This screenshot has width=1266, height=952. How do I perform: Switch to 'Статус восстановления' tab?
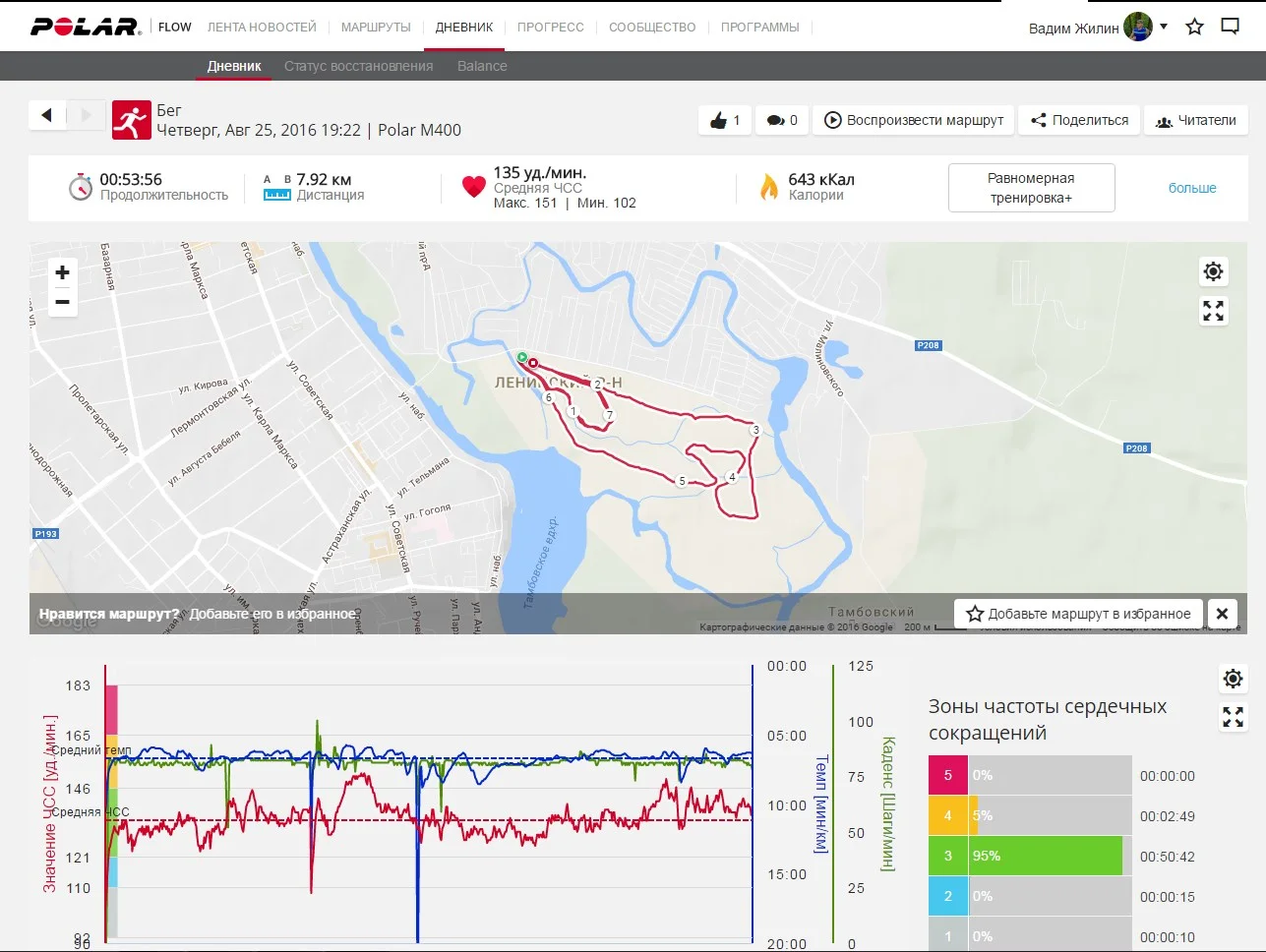pyautogui.click(x=358, y=66)
